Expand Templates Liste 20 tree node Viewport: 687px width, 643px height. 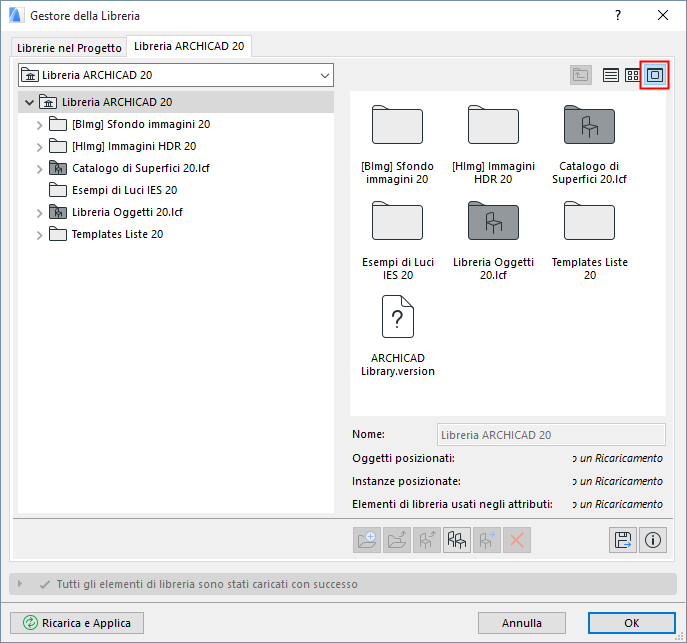click(x=39, y=235)
